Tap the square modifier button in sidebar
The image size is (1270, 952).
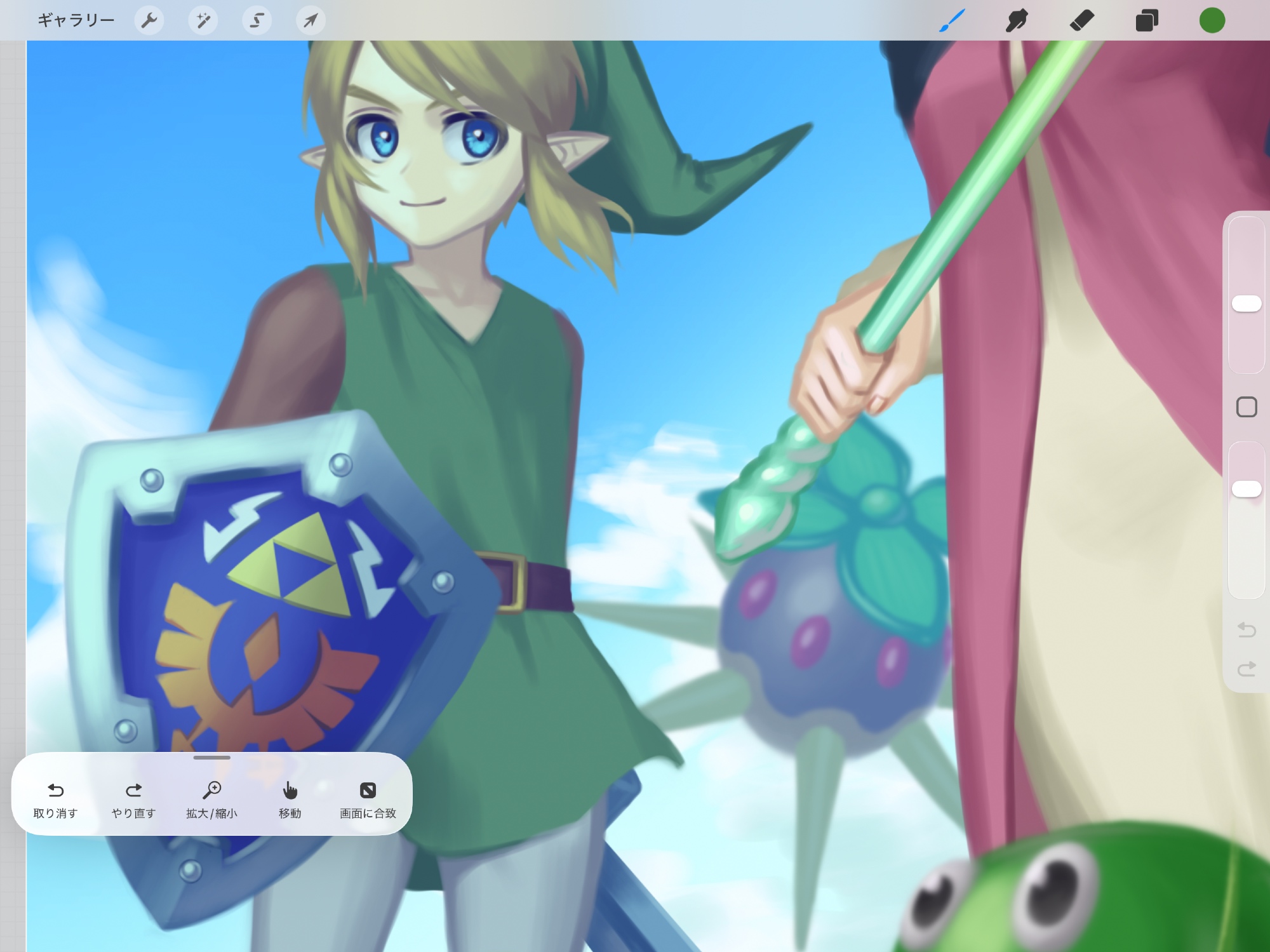click(x=1247, y=407)
